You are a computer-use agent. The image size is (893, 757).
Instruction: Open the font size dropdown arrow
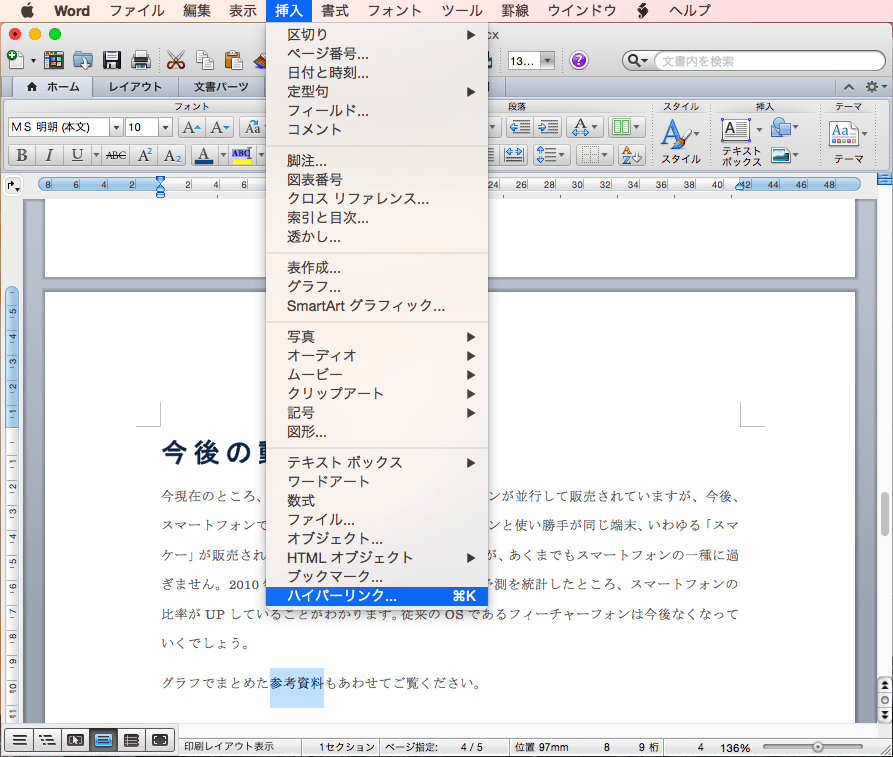pos(165,128)
